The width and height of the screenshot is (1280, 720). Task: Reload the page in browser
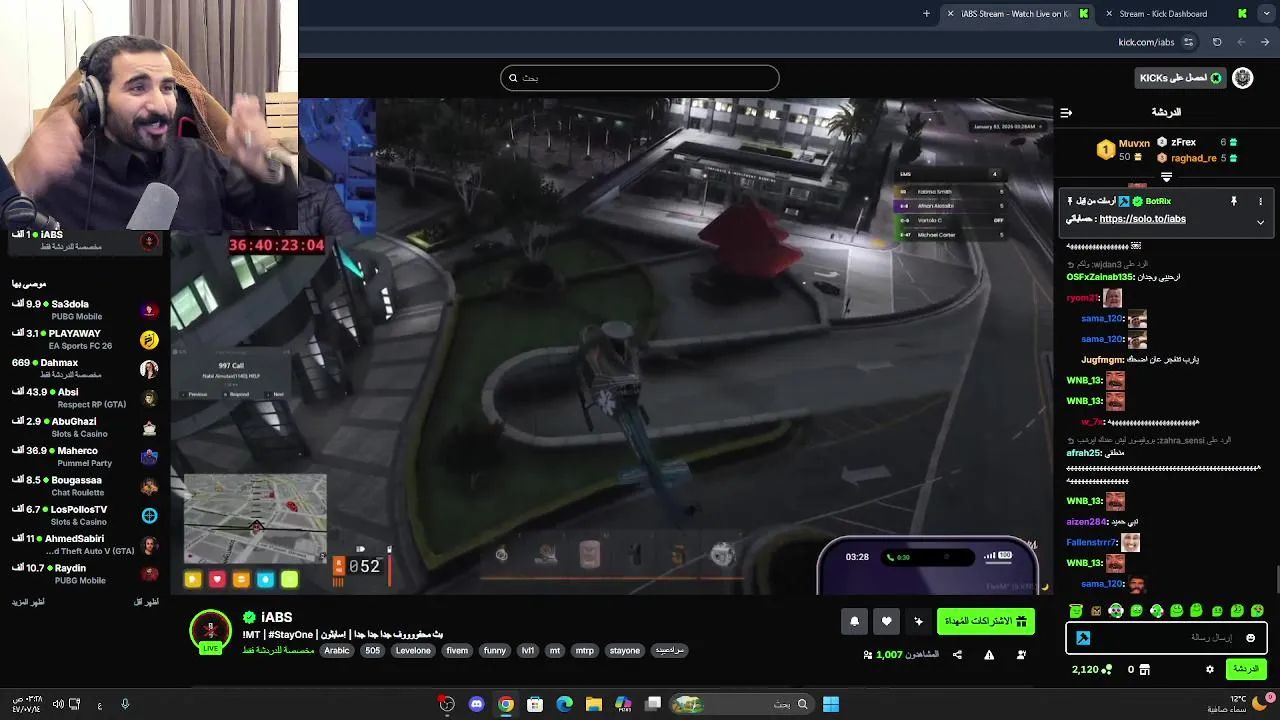tap(1217, 42)
